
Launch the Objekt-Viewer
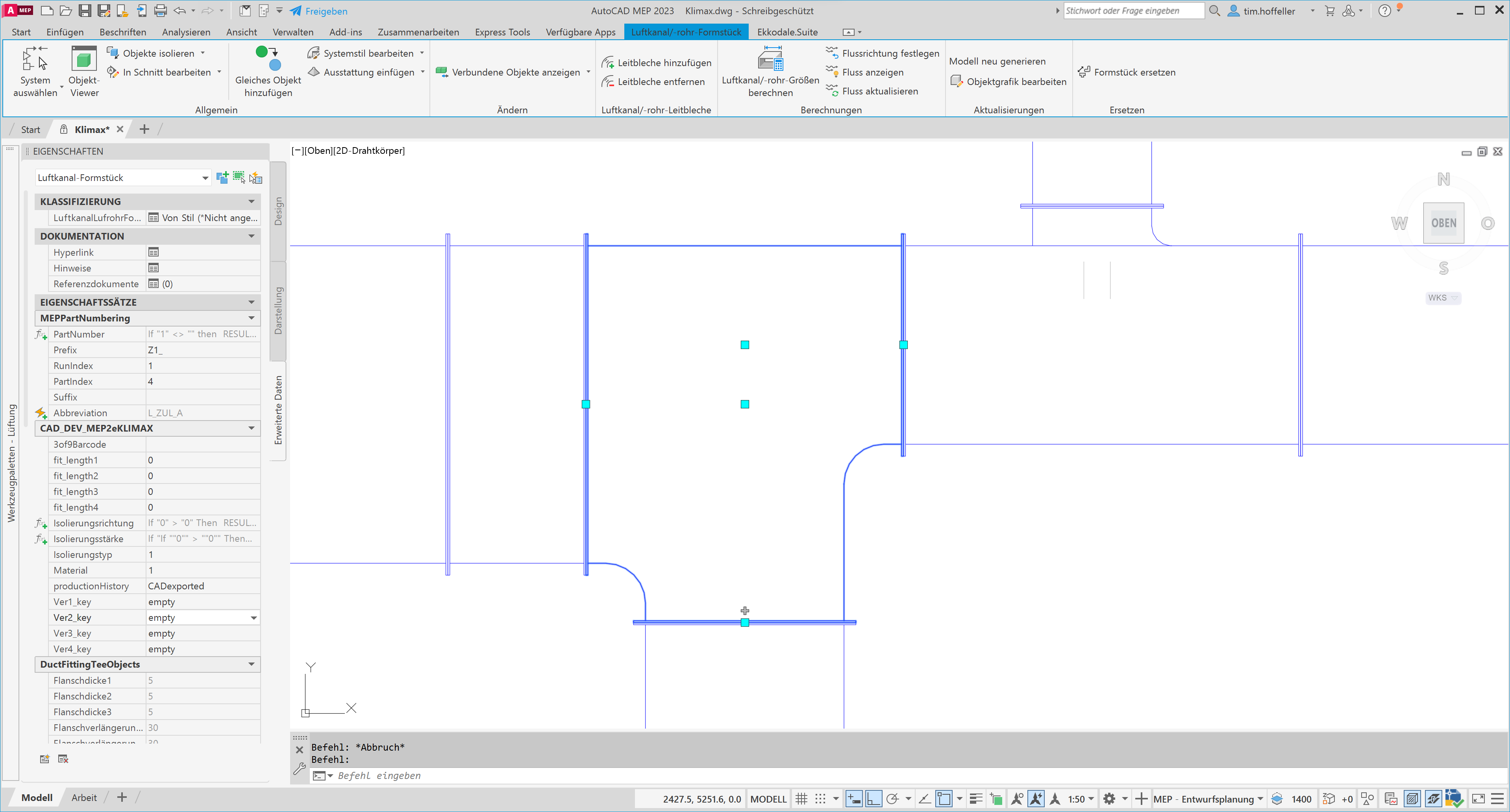(84, 72)
